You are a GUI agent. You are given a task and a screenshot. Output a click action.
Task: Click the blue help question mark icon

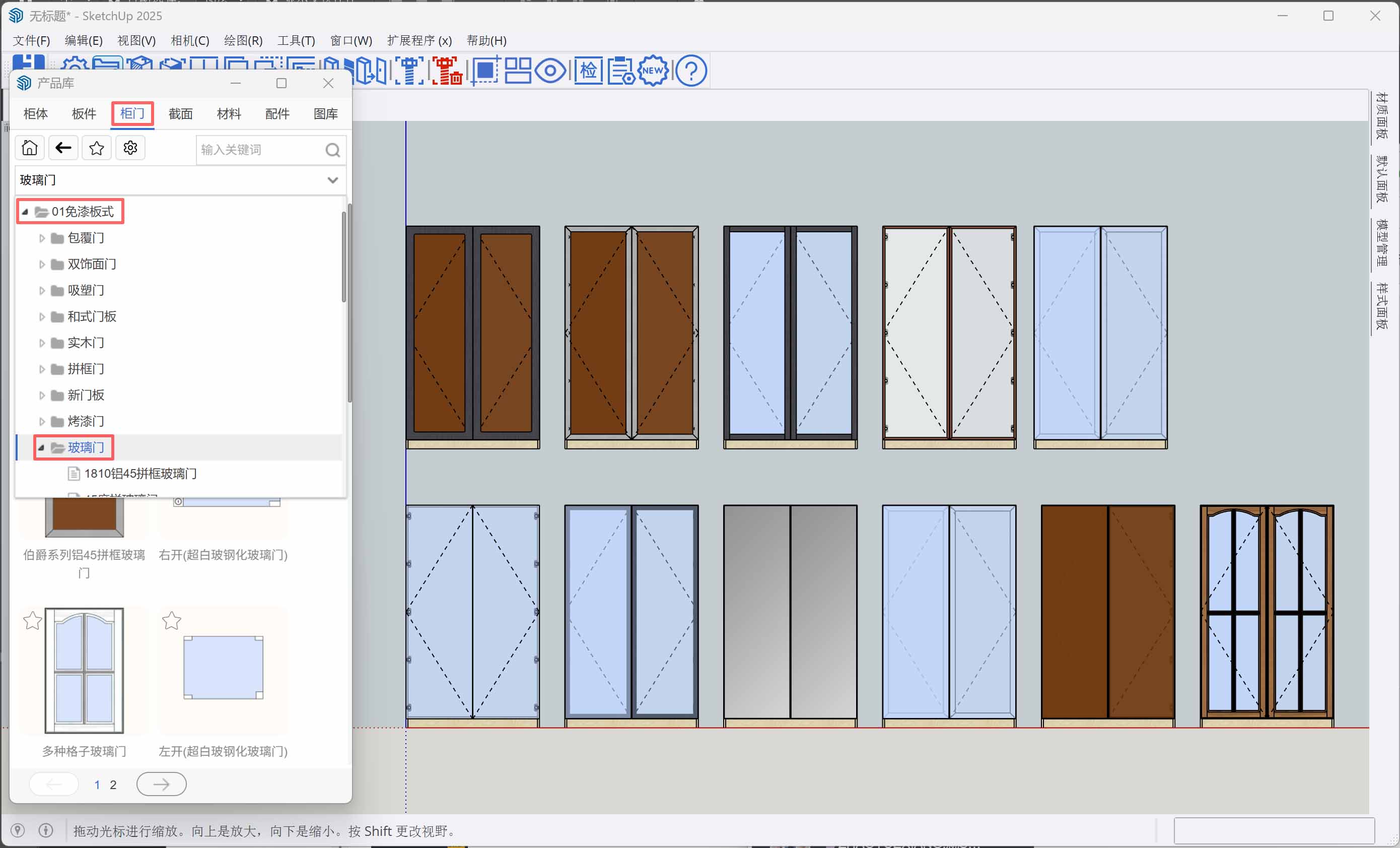point(691,71)
